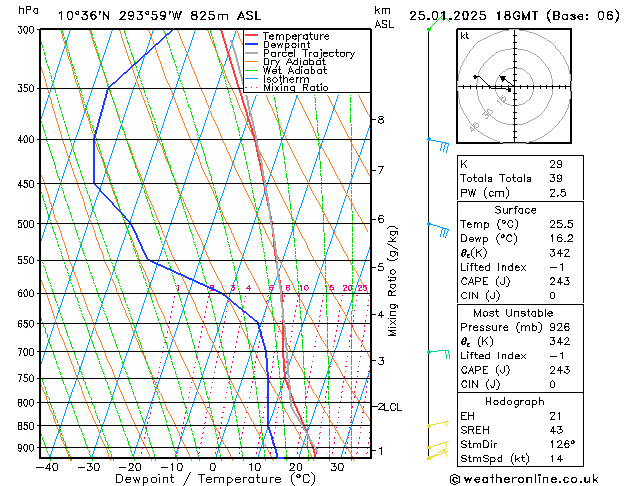Viewport: 629px width, 486px height.
Task: Click the 300 hPa pressure label
Action: (28, 30)
